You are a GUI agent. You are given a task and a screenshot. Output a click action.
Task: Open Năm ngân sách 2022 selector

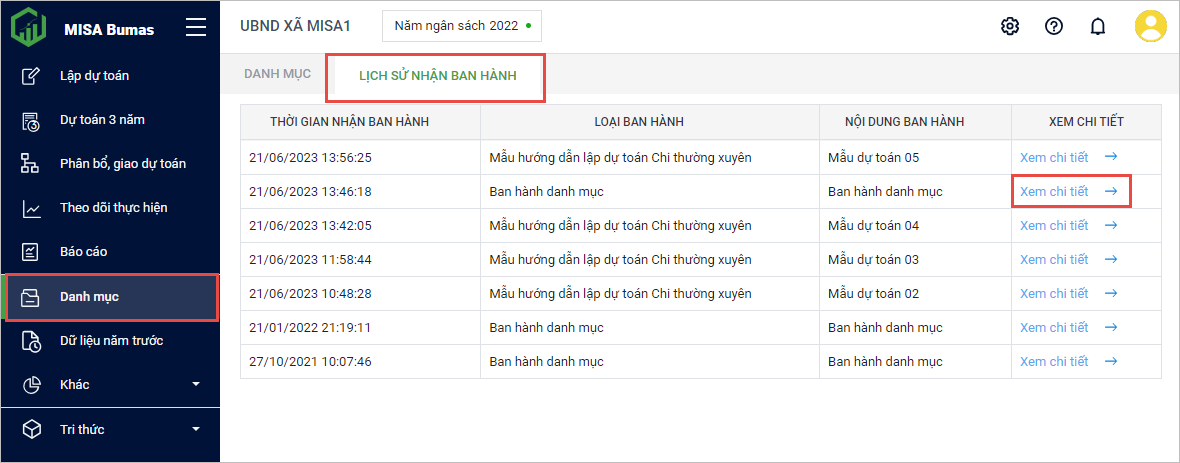[x=461, y=26]
